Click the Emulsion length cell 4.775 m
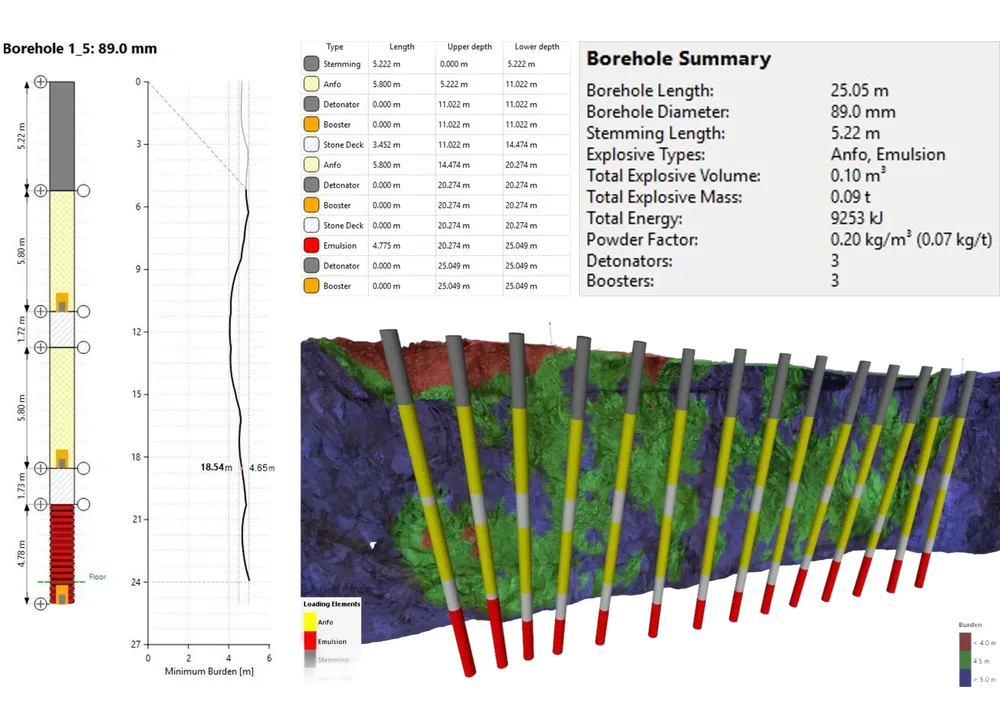The image size is (1000, 728). (386, 245)
